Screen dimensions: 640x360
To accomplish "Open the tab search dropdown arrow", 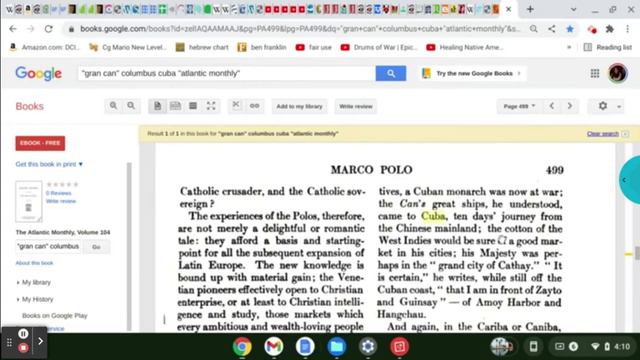I will pos(573,9).
